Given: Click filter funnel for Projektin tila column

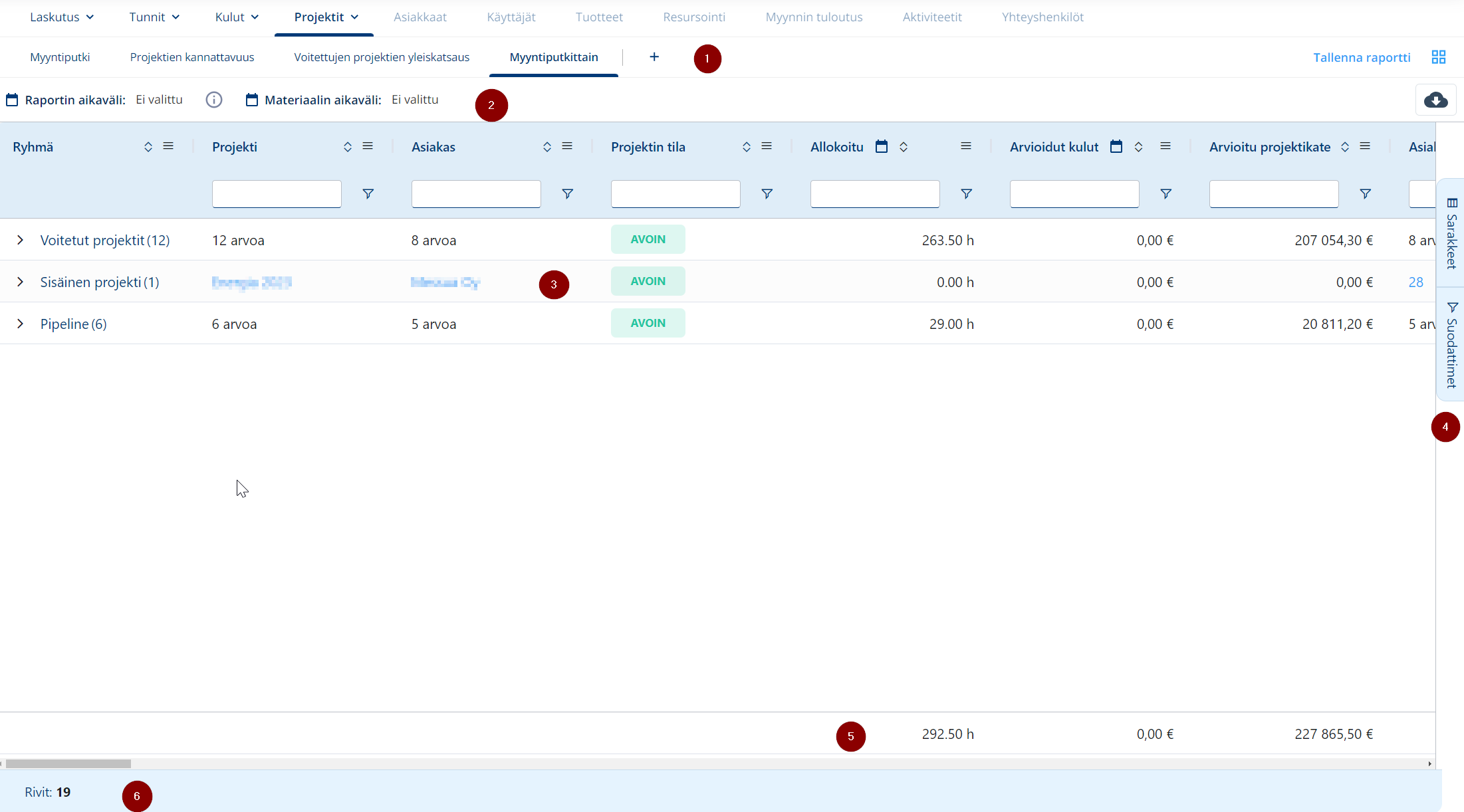Looking at the screenshot, I should (767, 194).
